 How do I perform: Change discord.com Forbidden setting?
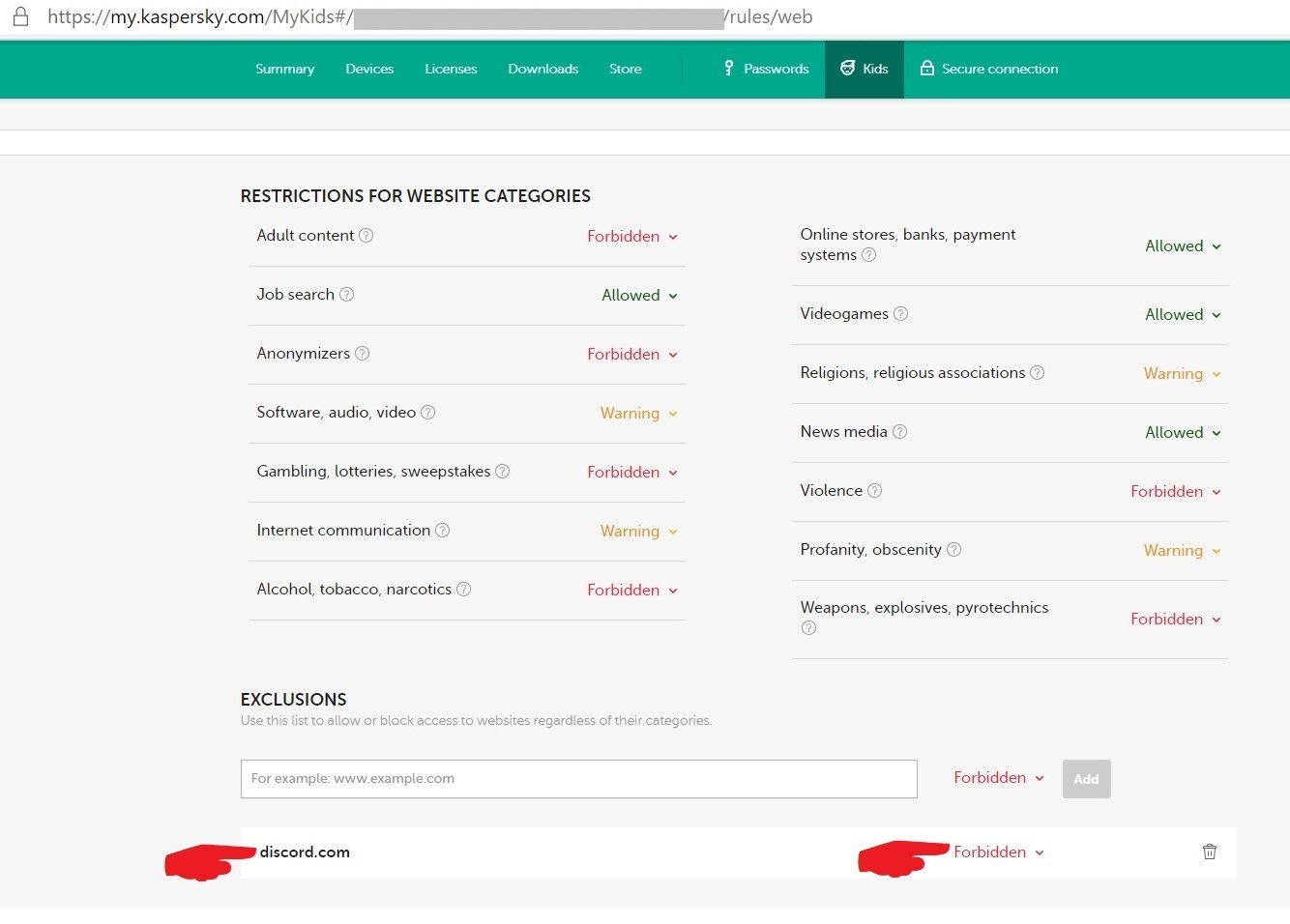(999, 852)
